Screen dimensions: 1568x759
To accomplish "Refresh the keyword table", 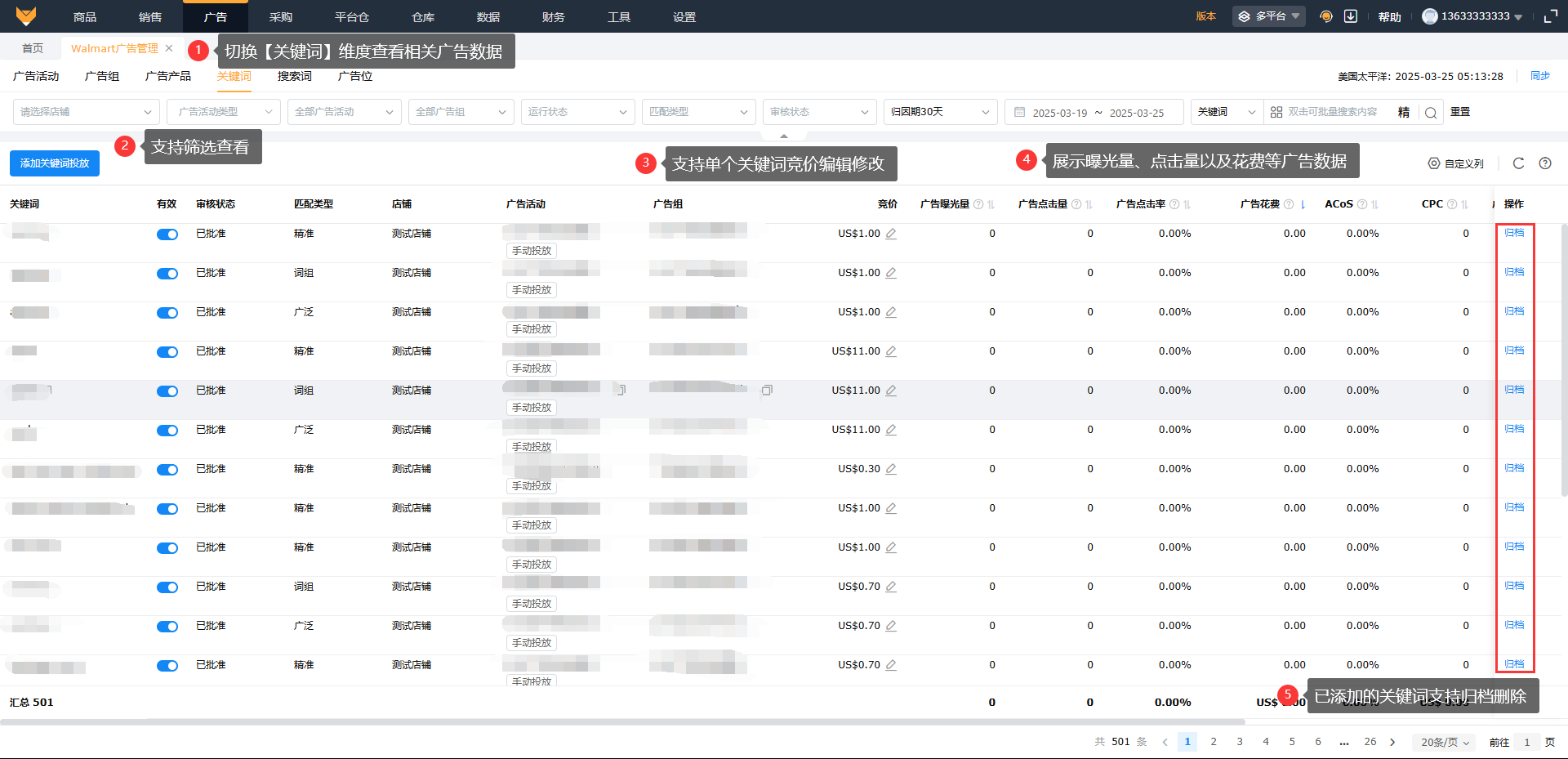I will (1518, 163).
